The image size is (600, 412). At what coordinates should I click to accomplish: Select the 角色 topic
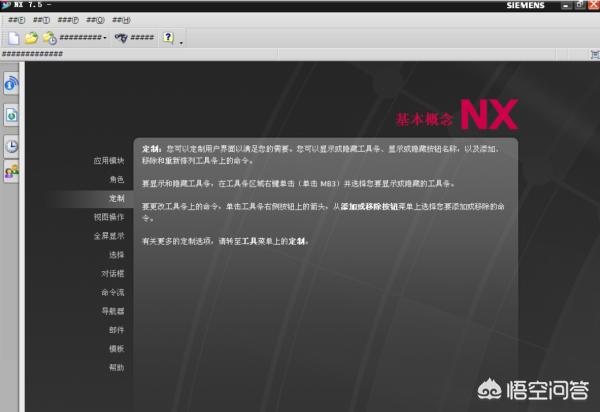tap(117, 179)
